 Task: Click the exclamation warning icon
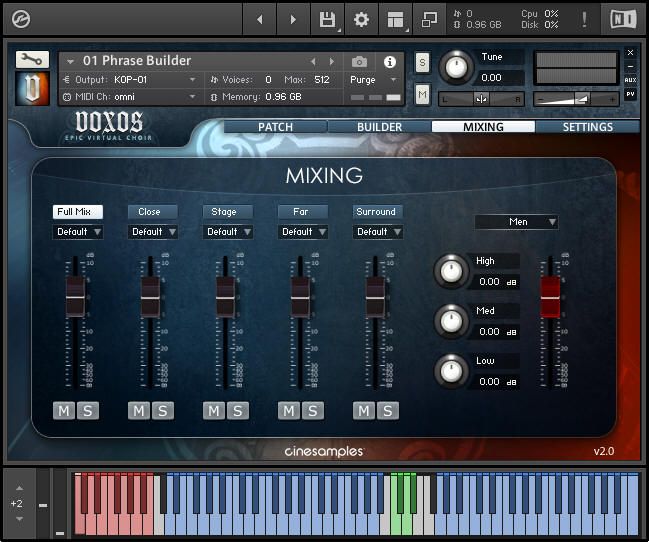[584, 19]
